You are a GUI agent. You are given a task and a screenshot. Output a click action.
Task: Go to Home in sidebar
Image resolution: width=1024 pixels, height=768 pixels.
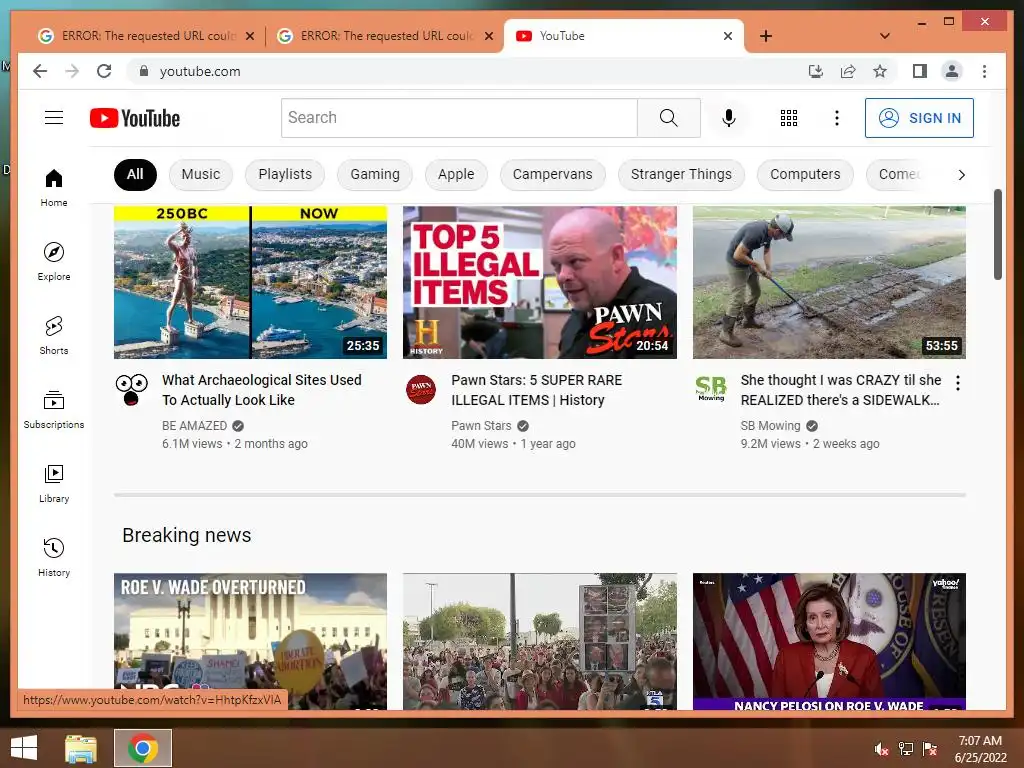[54, 188]
